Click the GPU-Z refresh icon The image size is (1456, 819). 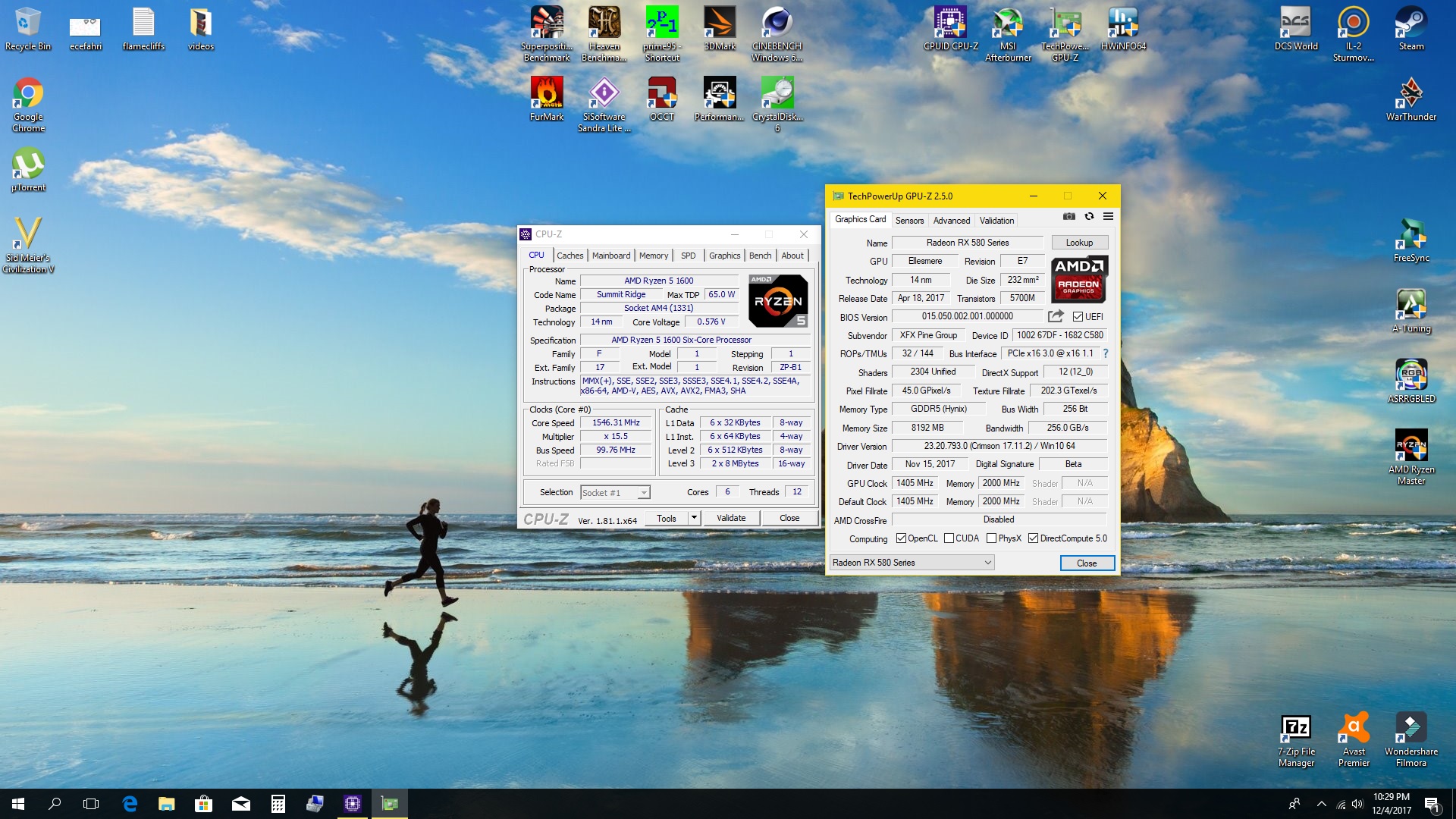pos(1089,217)
